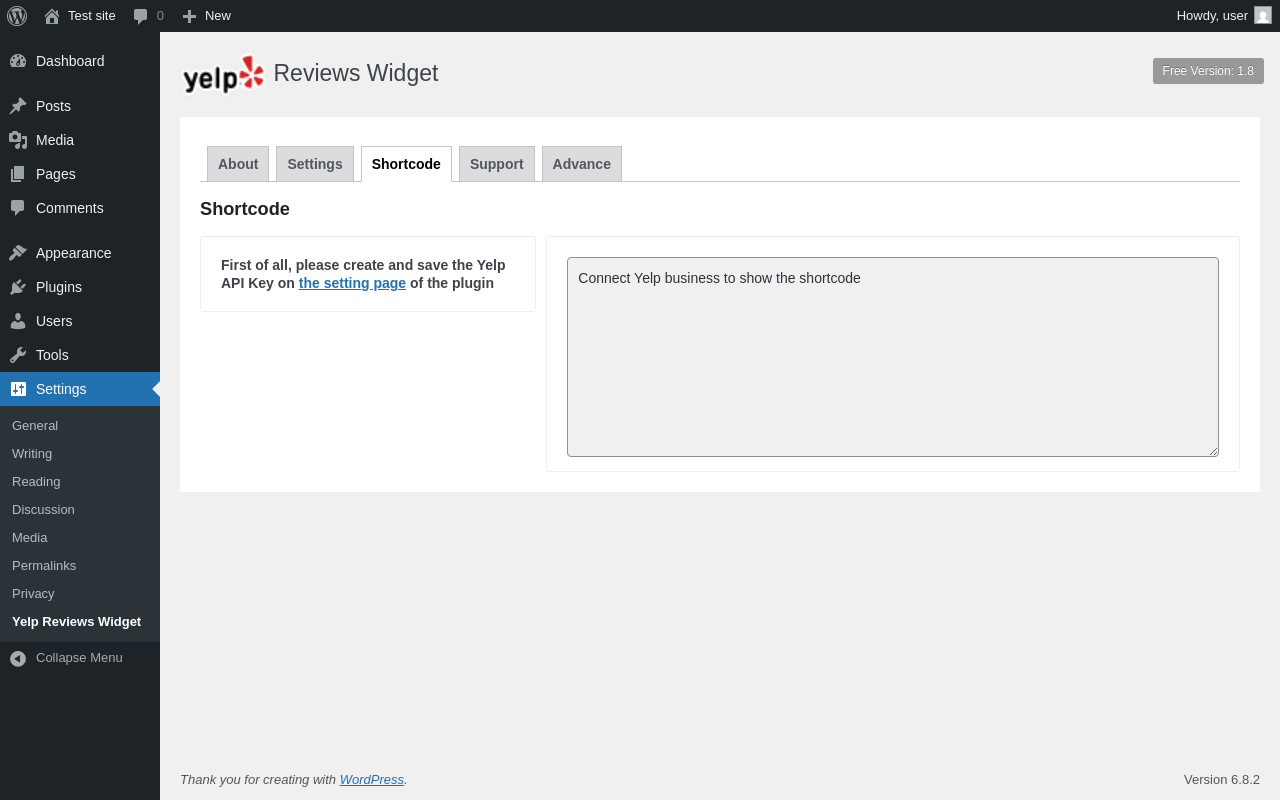Open the comments bubble icon in admin bar
Image resolution: width=1280 pixels, height=800 pixels.
pos(140,16)
